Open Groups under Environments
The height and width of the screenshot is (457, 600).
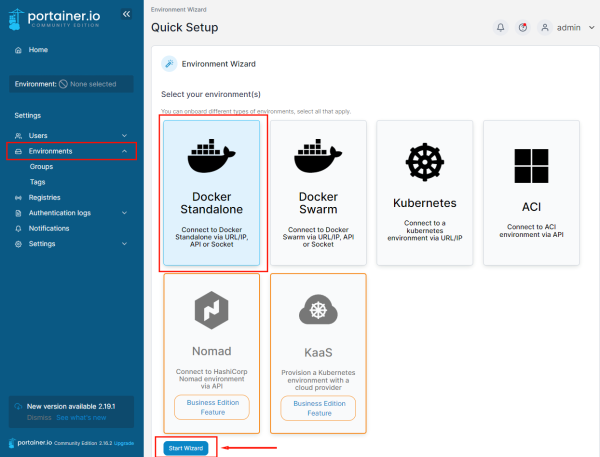coord(41,167)
